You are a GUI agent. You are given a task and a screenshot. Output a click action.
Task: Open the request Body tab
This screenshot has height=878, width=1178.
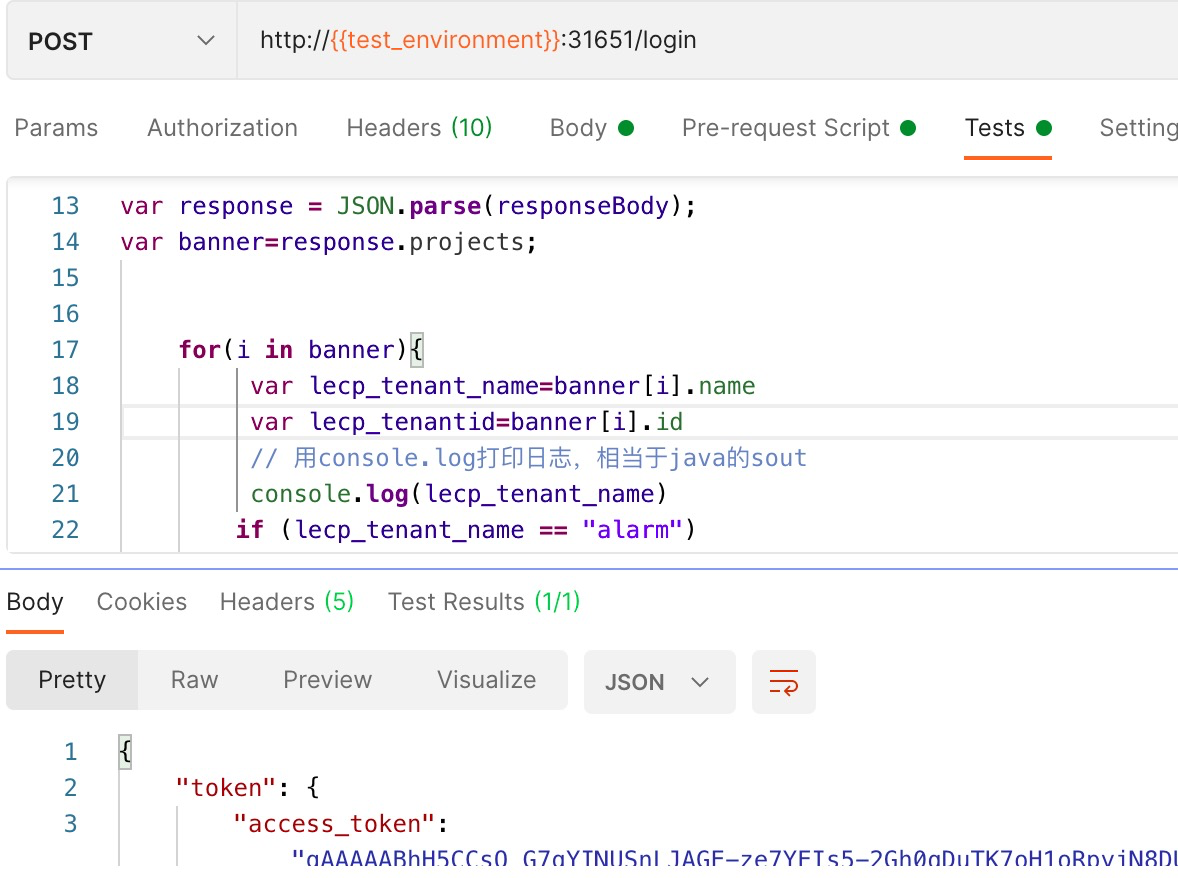tap(592, 128)
